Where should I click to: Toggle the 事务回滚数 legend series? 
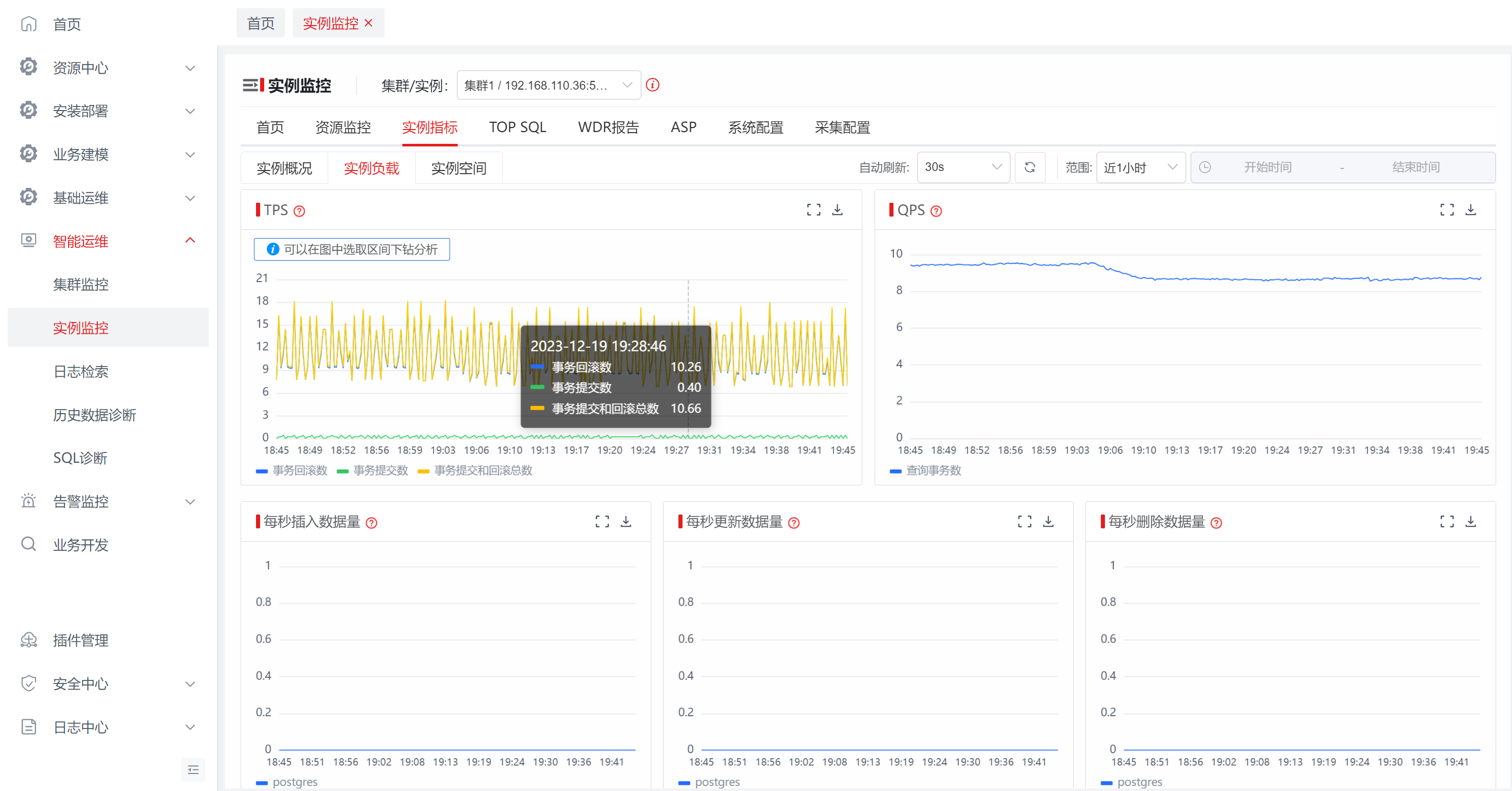[x=292, y=471]
